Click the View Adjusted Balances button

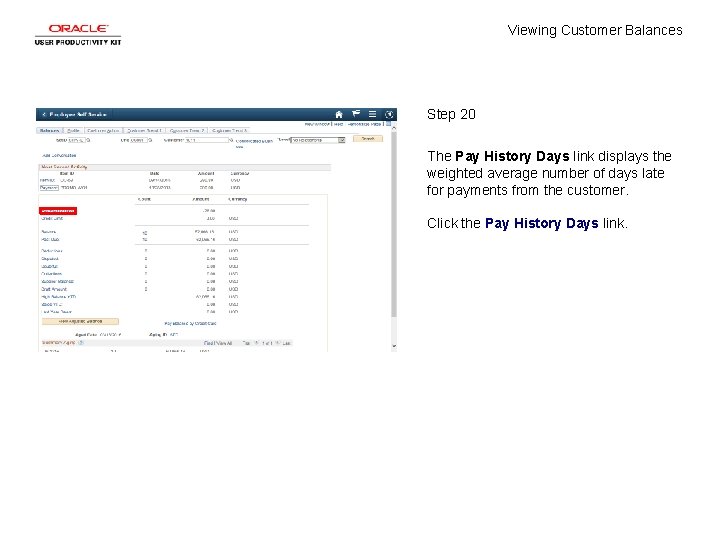tap(80, 321)
